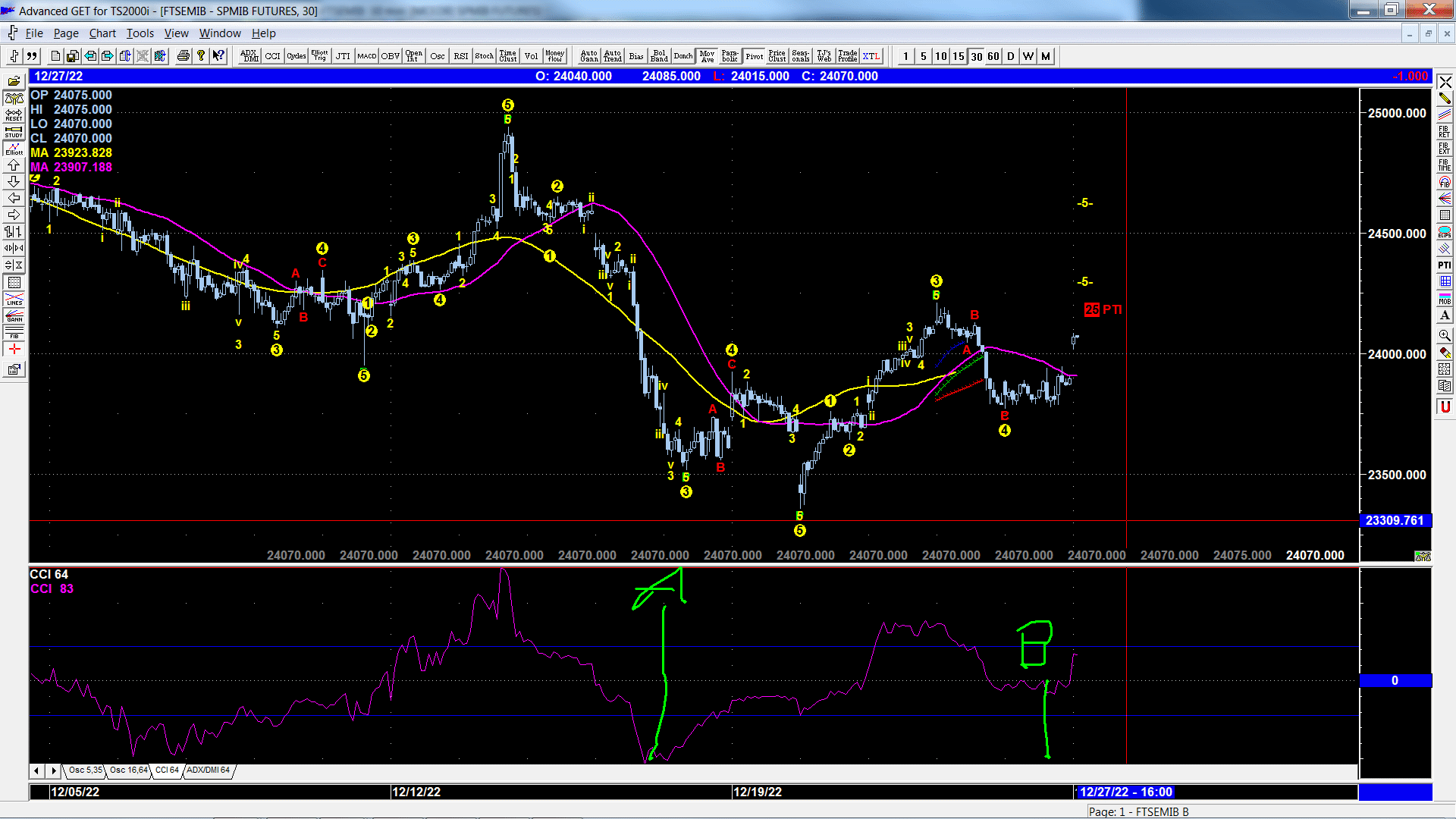Switch to the Osc 5,35 tab
The image size is (1456, 819).
[85, 770]
